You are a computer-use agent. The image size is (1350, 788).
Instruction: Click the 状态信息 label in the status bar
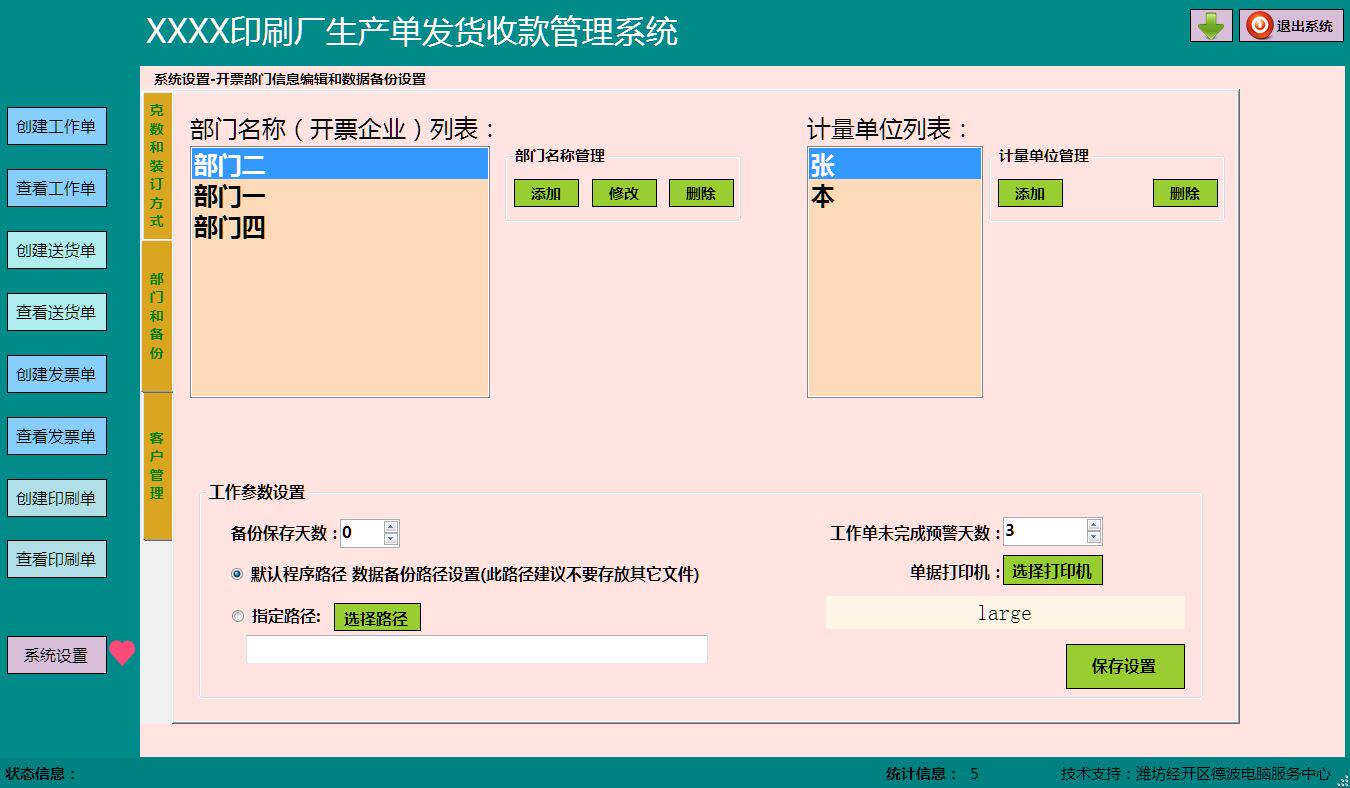(x=41, y=774)
